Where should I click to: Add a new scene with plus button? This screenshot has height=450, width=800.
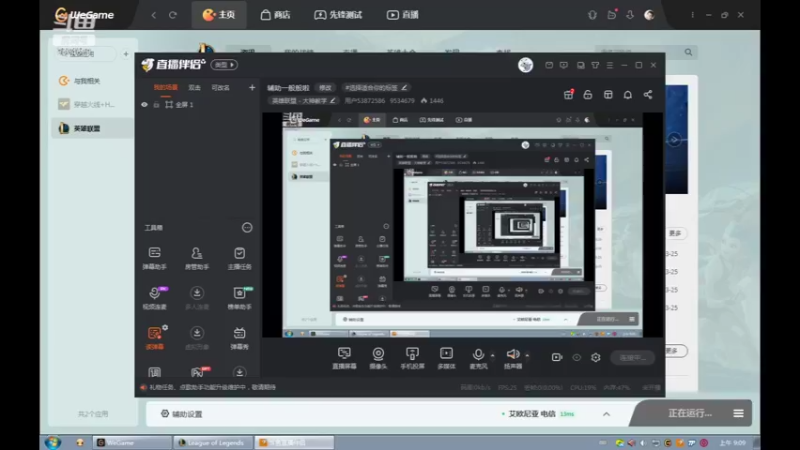tap(252, 88)
